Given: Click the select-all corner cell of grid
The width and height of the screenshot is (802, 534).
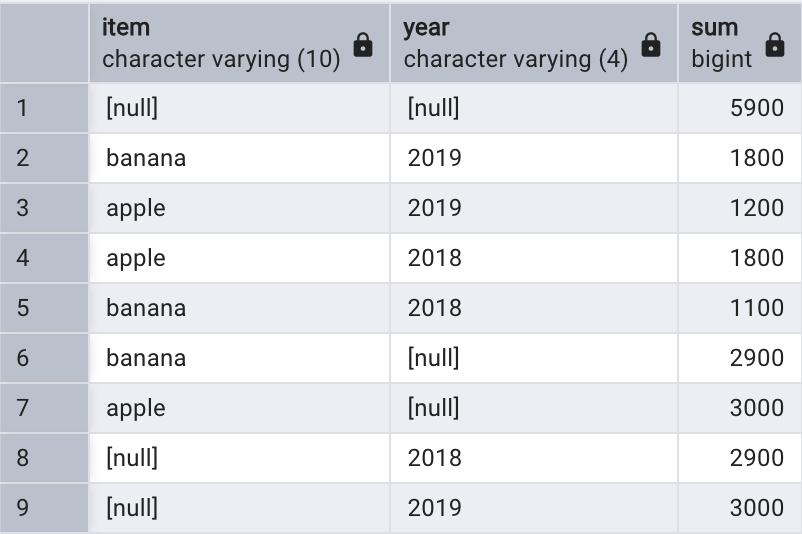Looking at the screenshot, I should click(44, 43).
